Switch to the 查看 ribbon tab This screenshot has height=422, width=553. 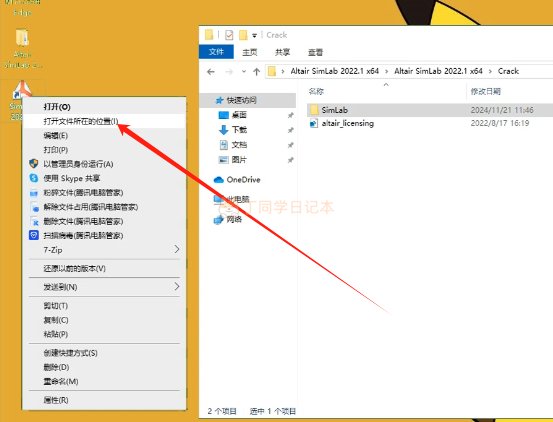point(315,52)
